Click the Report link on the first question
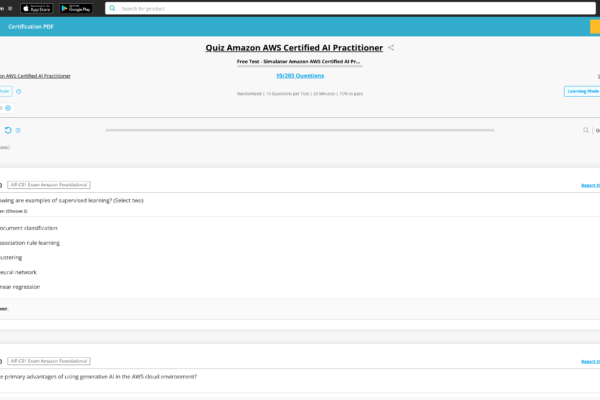Screen dimensions: 600x400 point(590,185)
